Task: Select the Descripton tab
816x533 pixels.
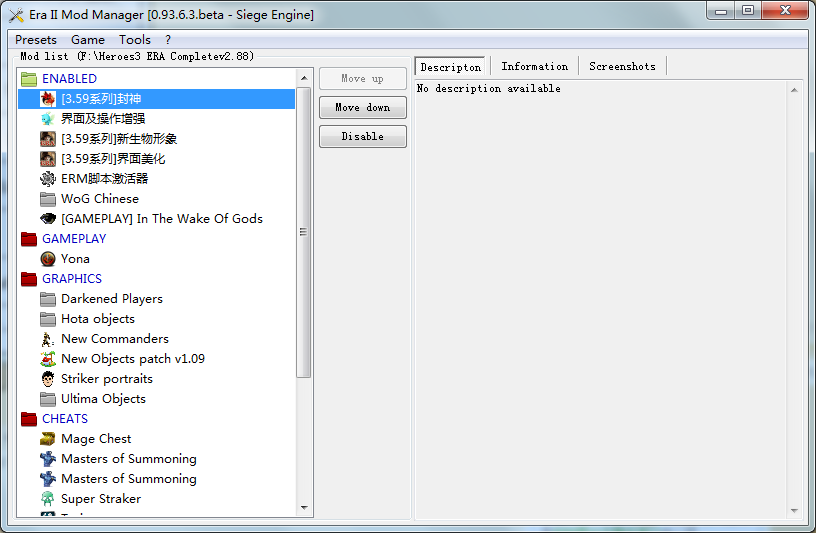Action: tap(451, 67)
